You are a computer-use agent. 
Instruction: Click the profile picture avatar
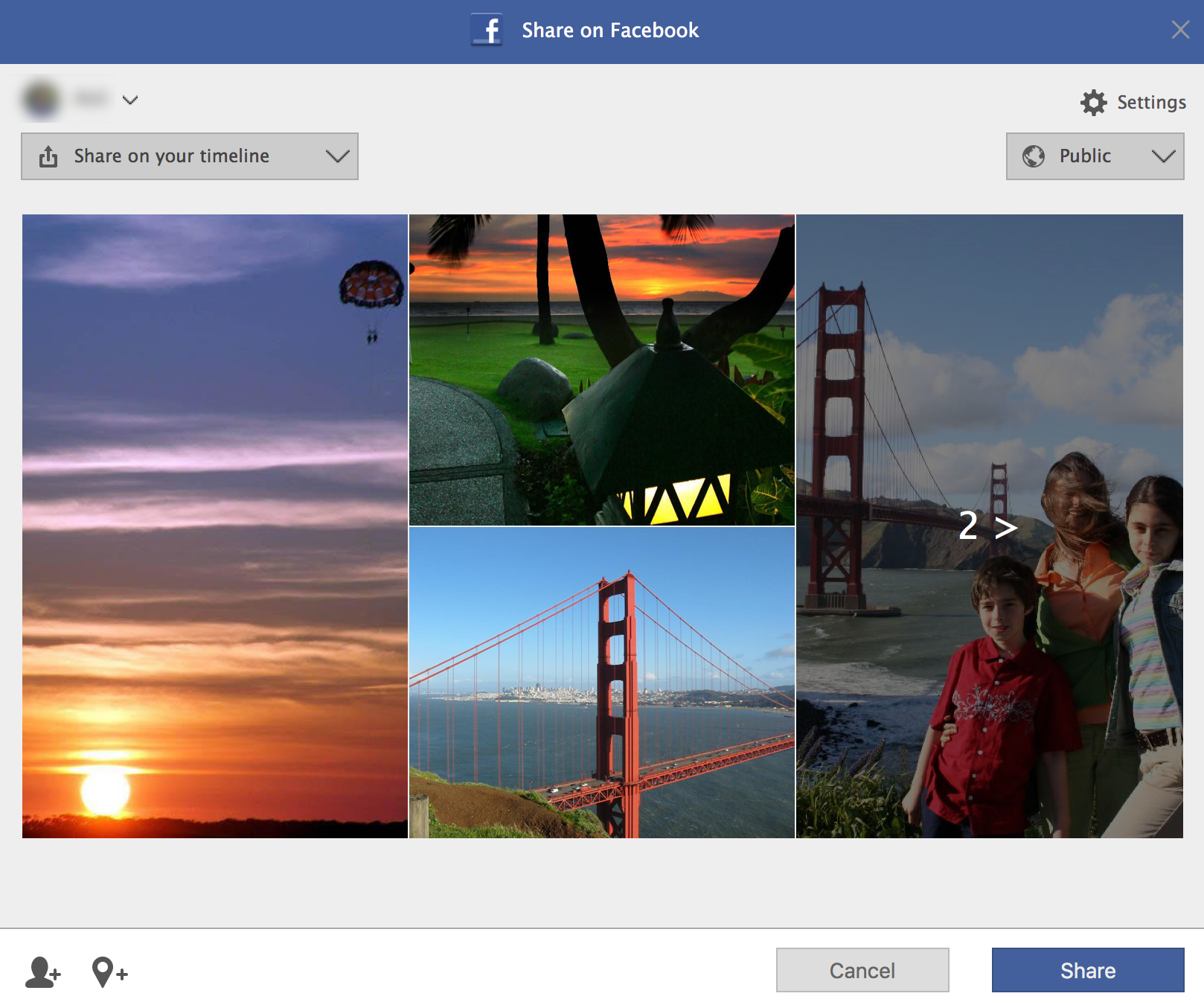pos(42,99)
